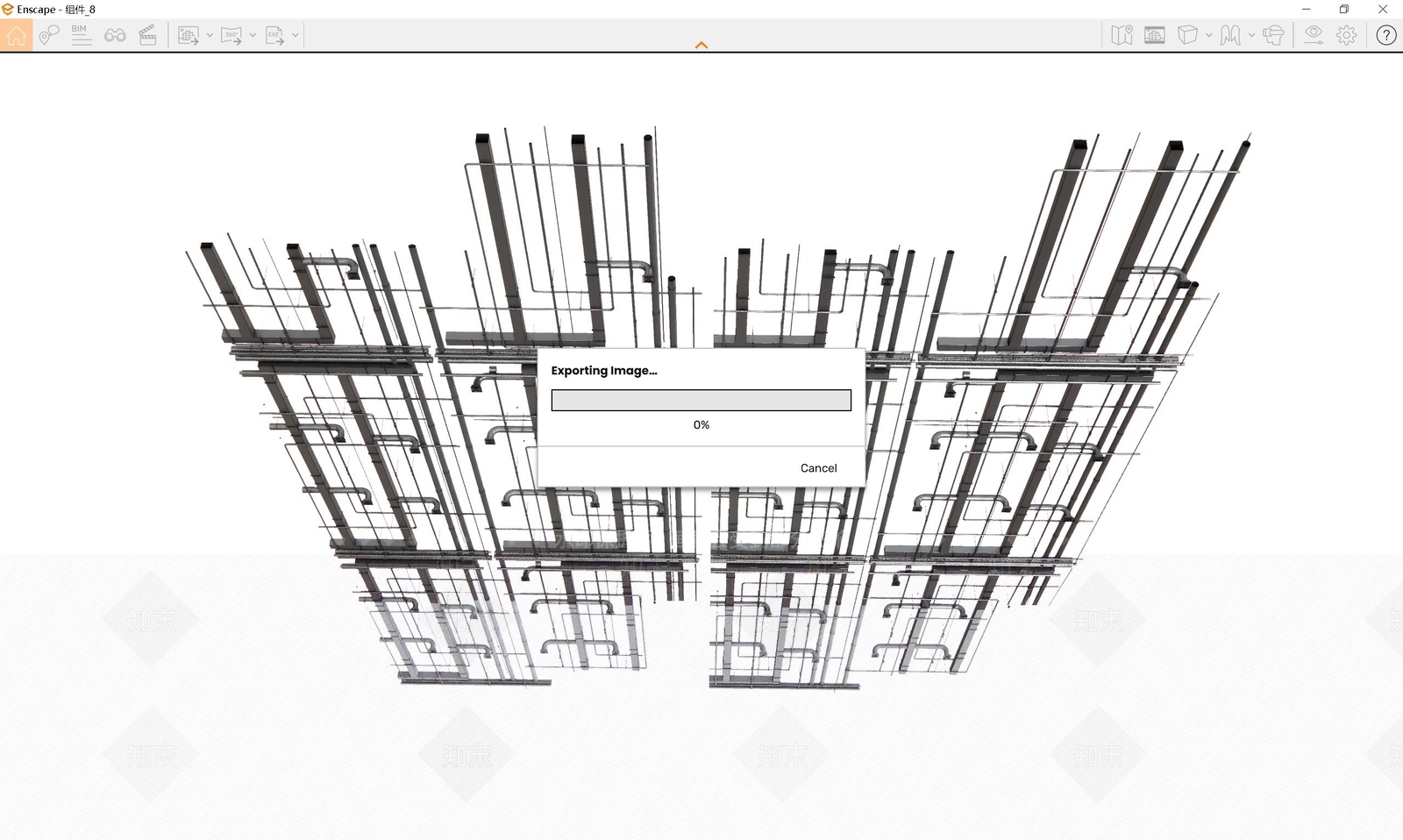Viewport: 1403px width, 840px height.
Task: Enable the VR headset mode
Action: tap(1274, 35)
